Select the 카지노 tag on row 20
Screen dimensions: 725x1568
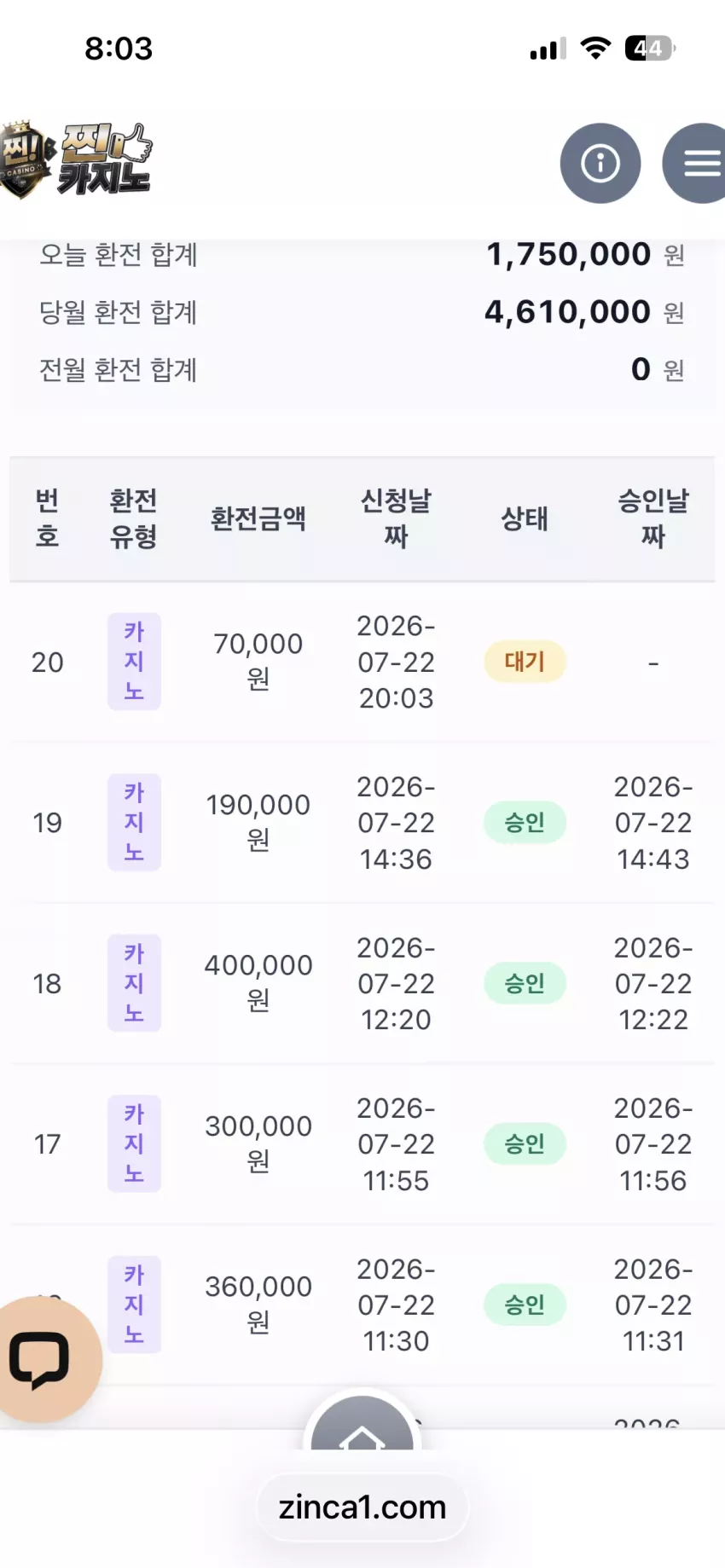[134, 662]
